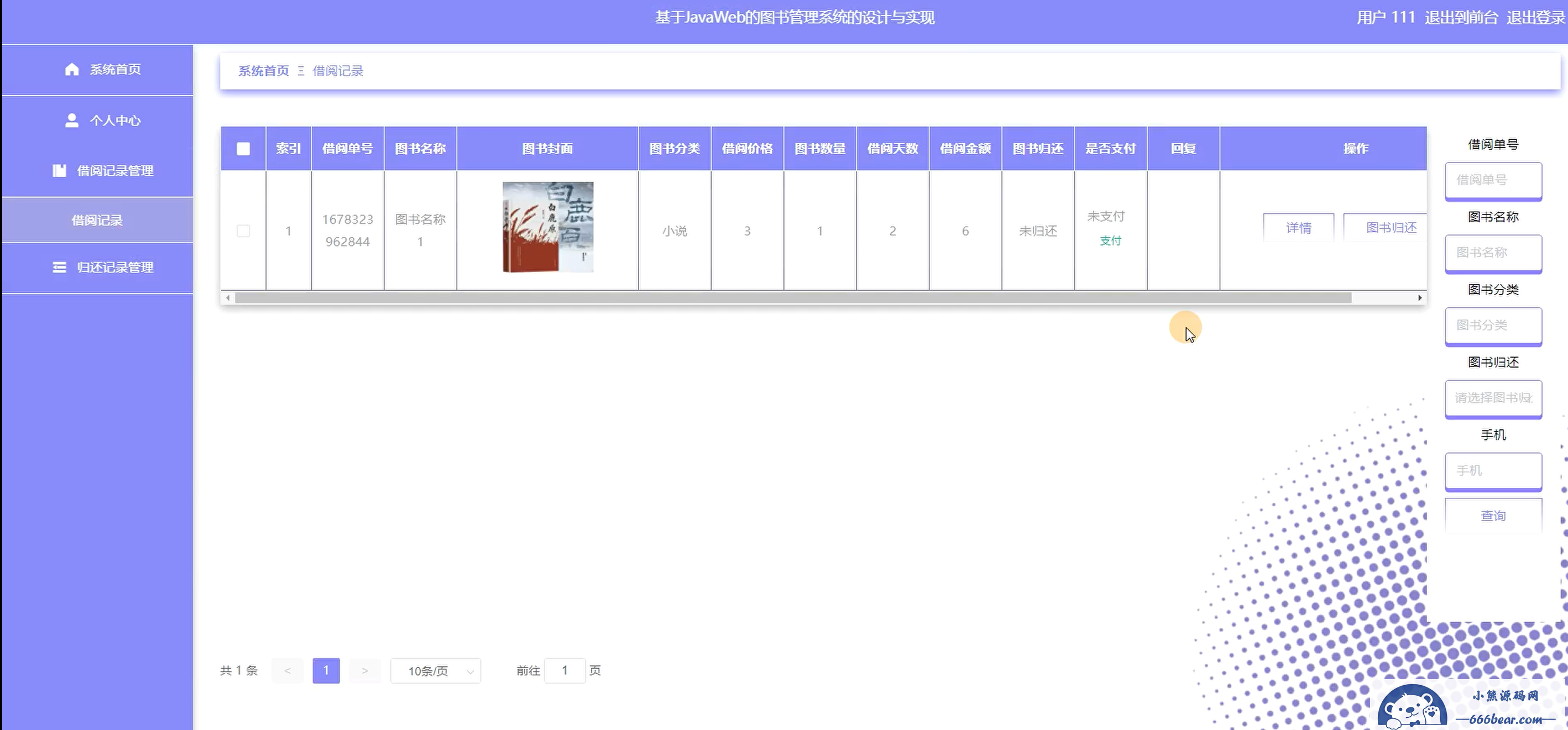Viewport: 1568px width, 730px height.
Task: Select 借阅记录 submenu item in sidebar
Action: pyautogui.click(x=97, y=220)
